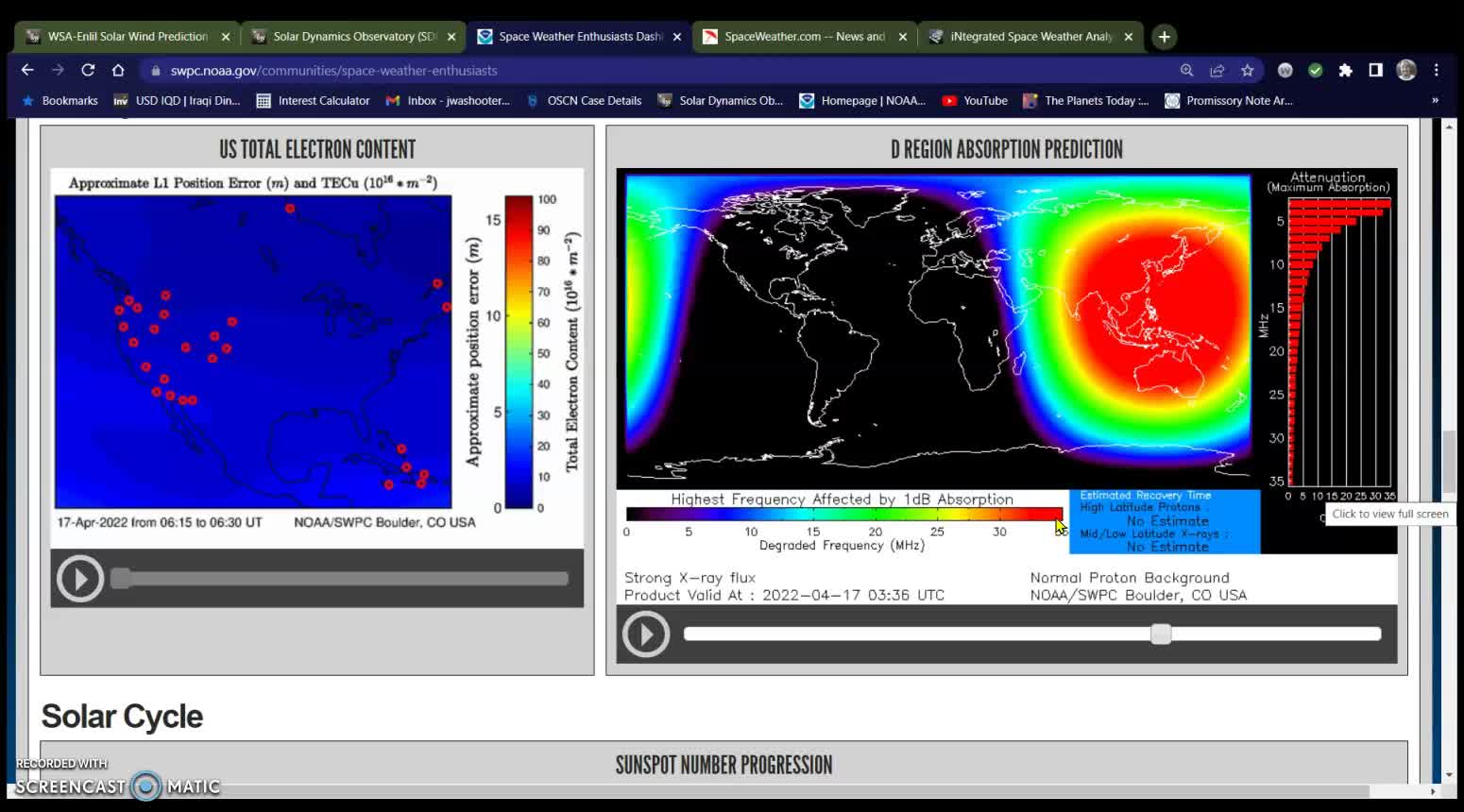Click the zoom magnifier icon in address bar
The image size is (1464, 812).
(1187, 70)
